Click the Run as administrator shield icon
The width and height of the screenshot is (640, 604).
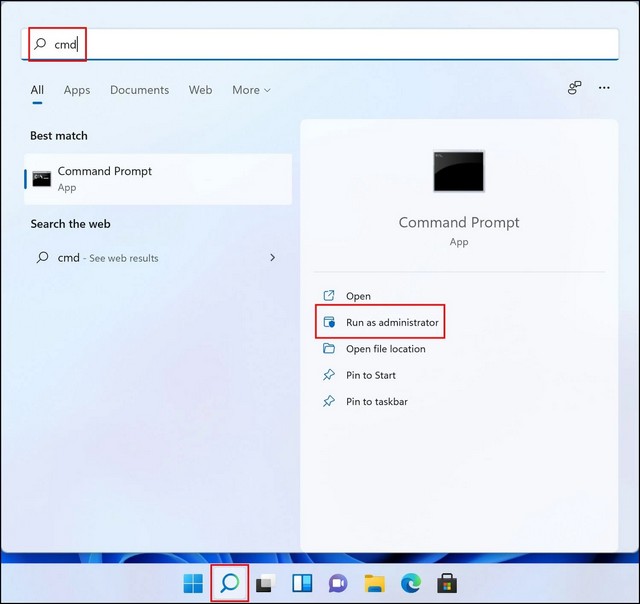pyautogui.click(x=329, y=322)
